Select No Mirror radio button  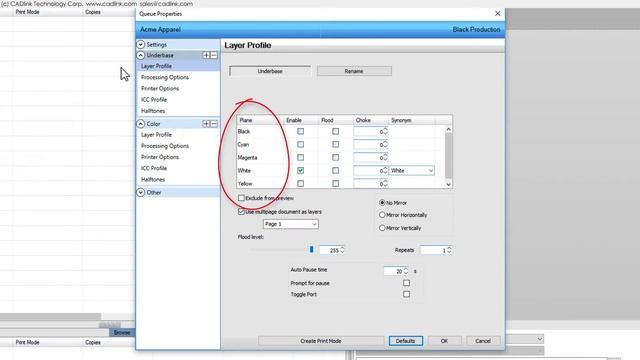[x=382, y=202]
